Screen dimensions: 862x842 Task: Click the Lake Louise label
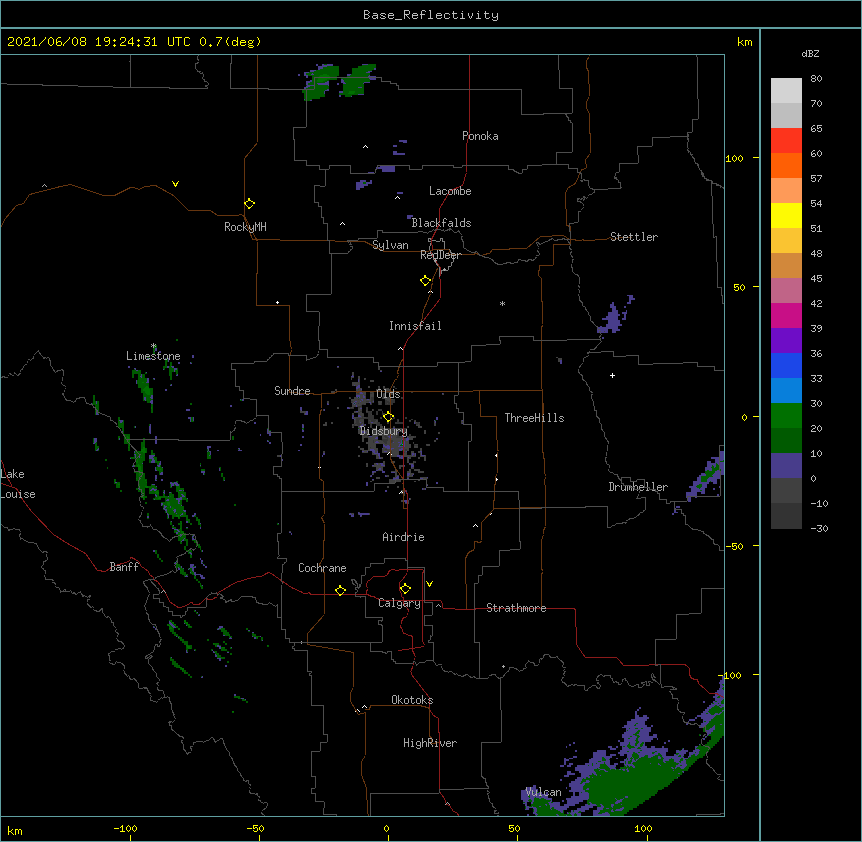tap(18, 484)
